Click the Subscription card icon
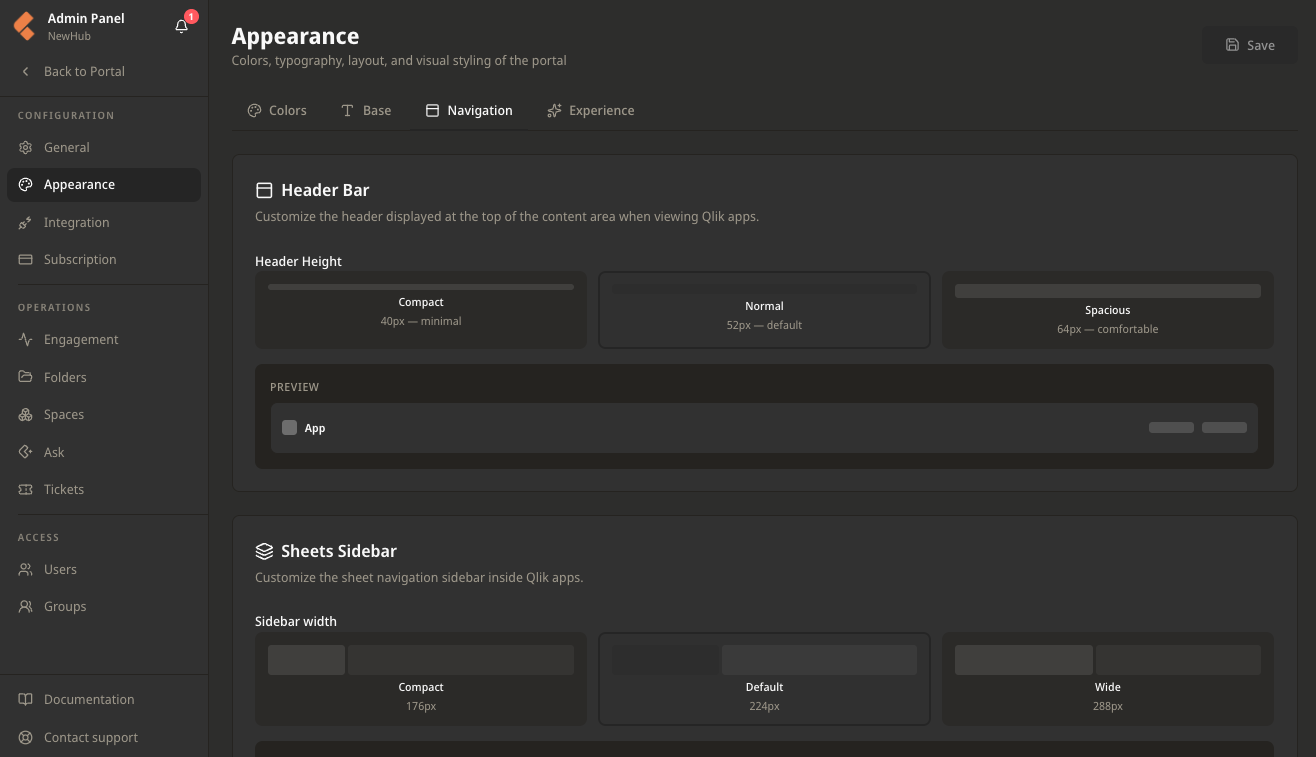This screenshot has width=1316, height=757. [x=26, y=260]
